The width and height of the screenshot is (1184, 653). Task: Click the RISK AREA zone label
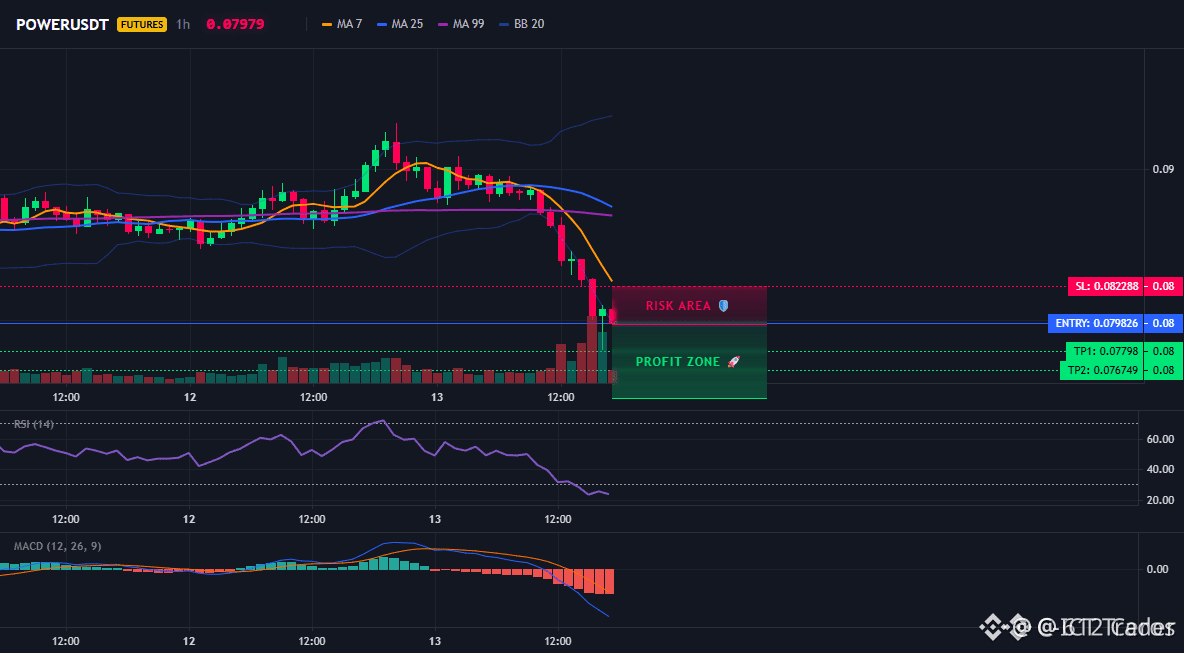click(678, 306)
